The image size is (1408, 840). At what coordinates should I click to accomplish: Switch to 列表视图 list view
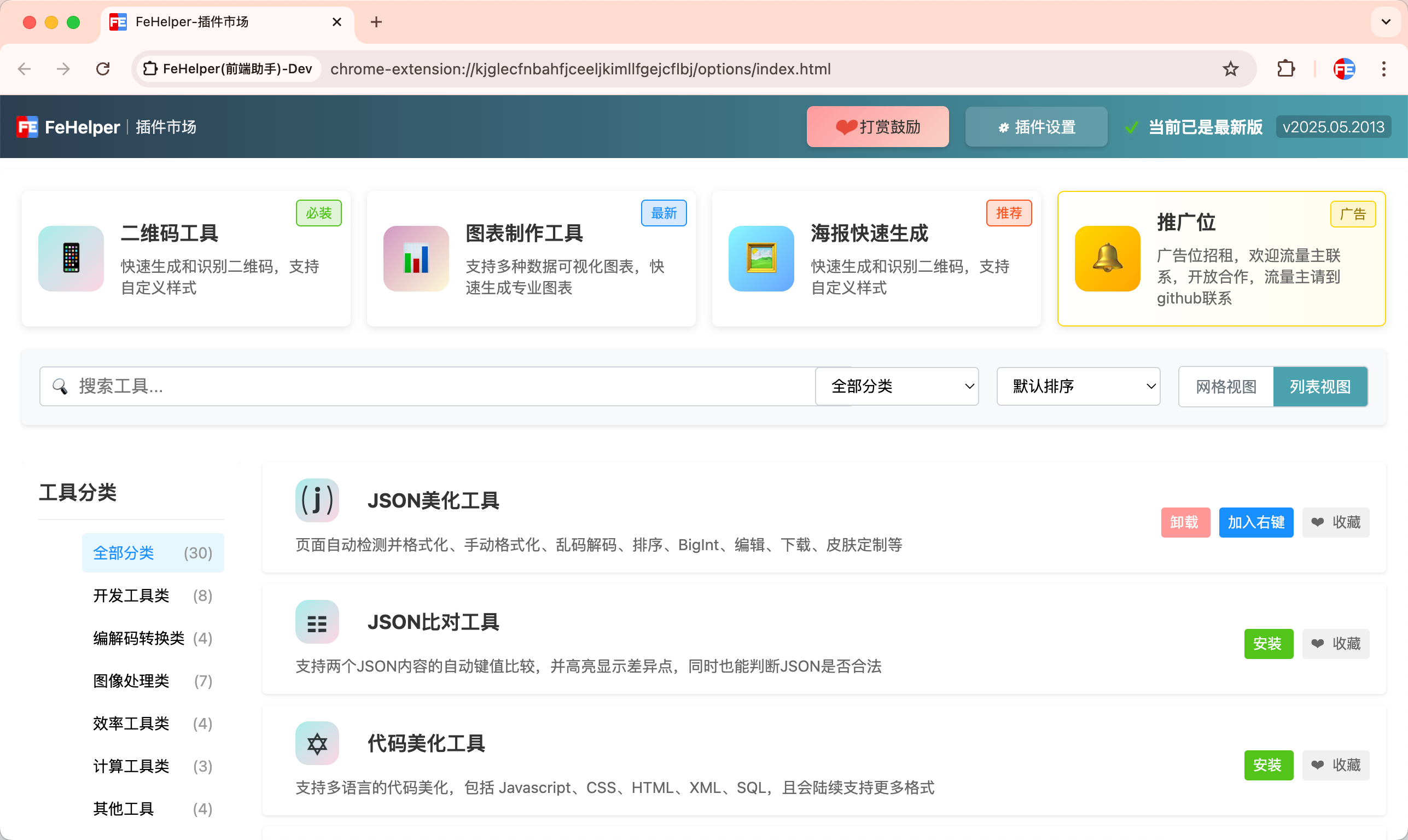tap(1320, 387)
